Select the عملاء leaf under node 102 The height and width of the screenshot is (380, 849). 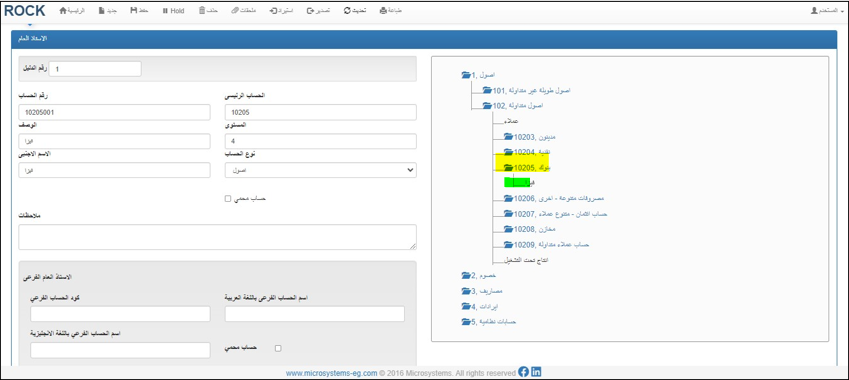(x=511, y=121)
